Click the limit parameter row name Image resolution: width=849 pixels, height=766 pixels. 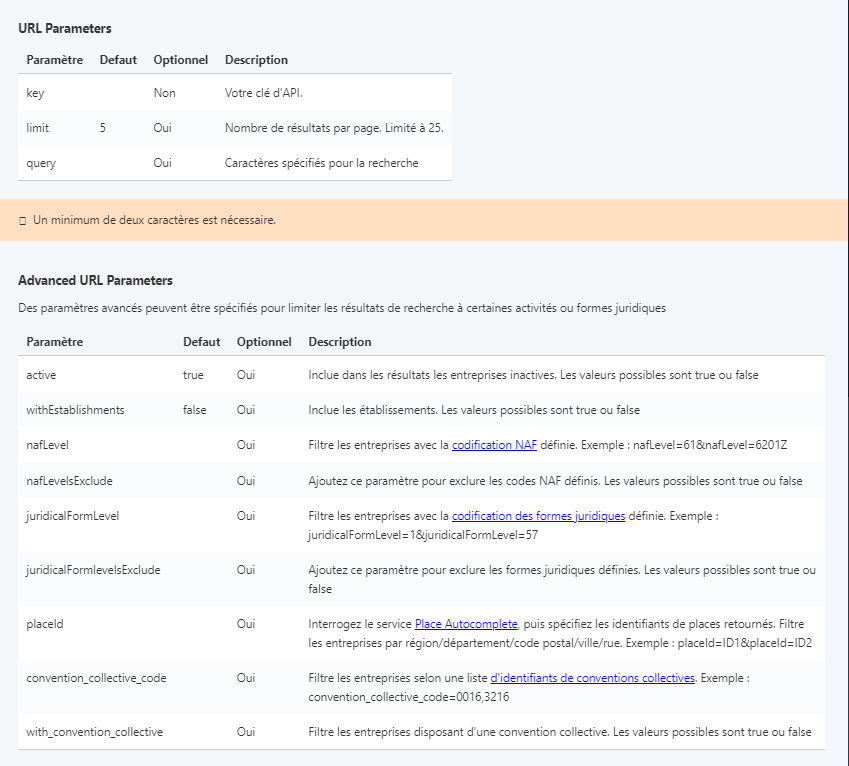coord(38,128)
